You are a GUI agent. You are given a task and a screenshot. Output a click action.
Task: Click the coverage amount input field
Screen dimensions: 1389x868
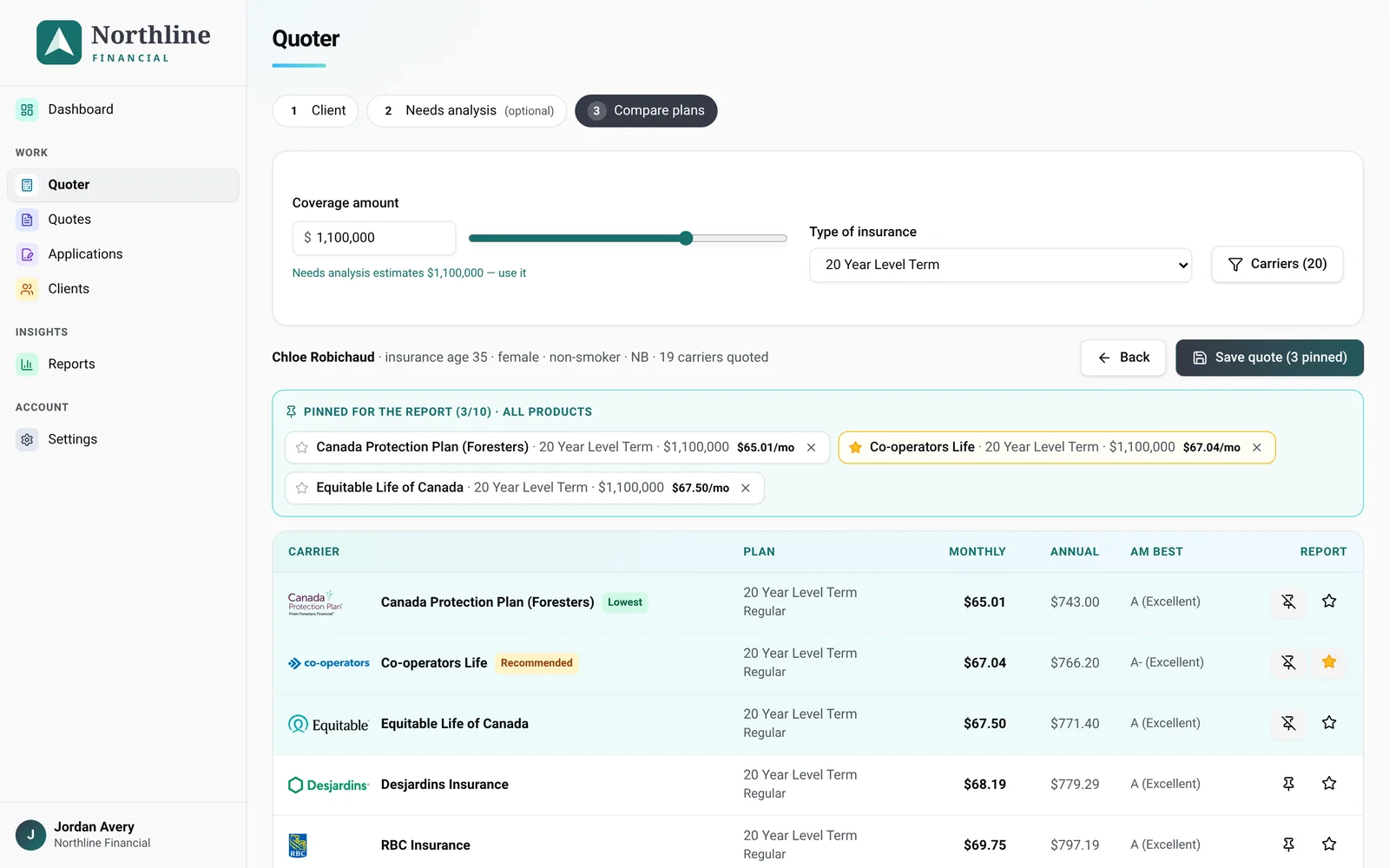click(374, 238)
